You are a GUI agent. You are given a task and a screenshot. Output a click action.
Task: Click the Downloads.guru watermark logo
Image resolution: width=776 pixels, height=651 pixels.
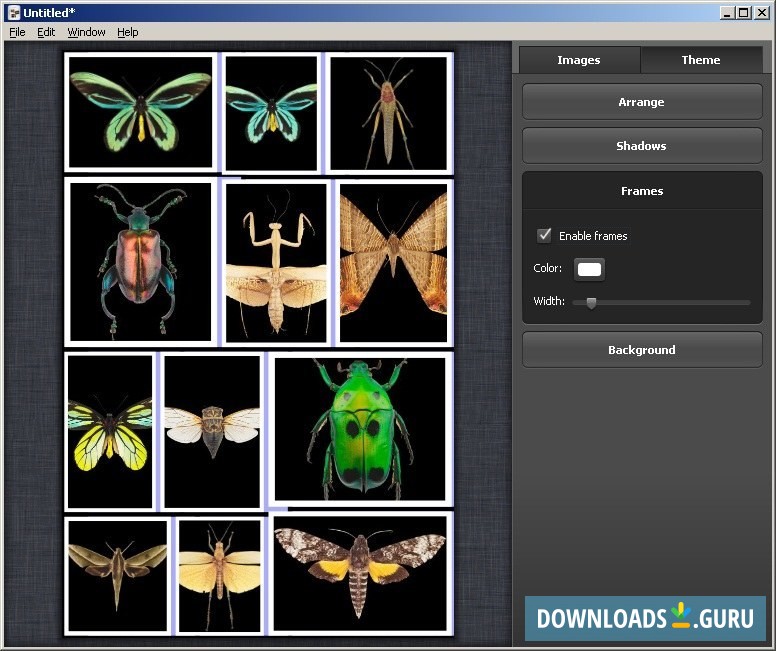pos(645,618)
